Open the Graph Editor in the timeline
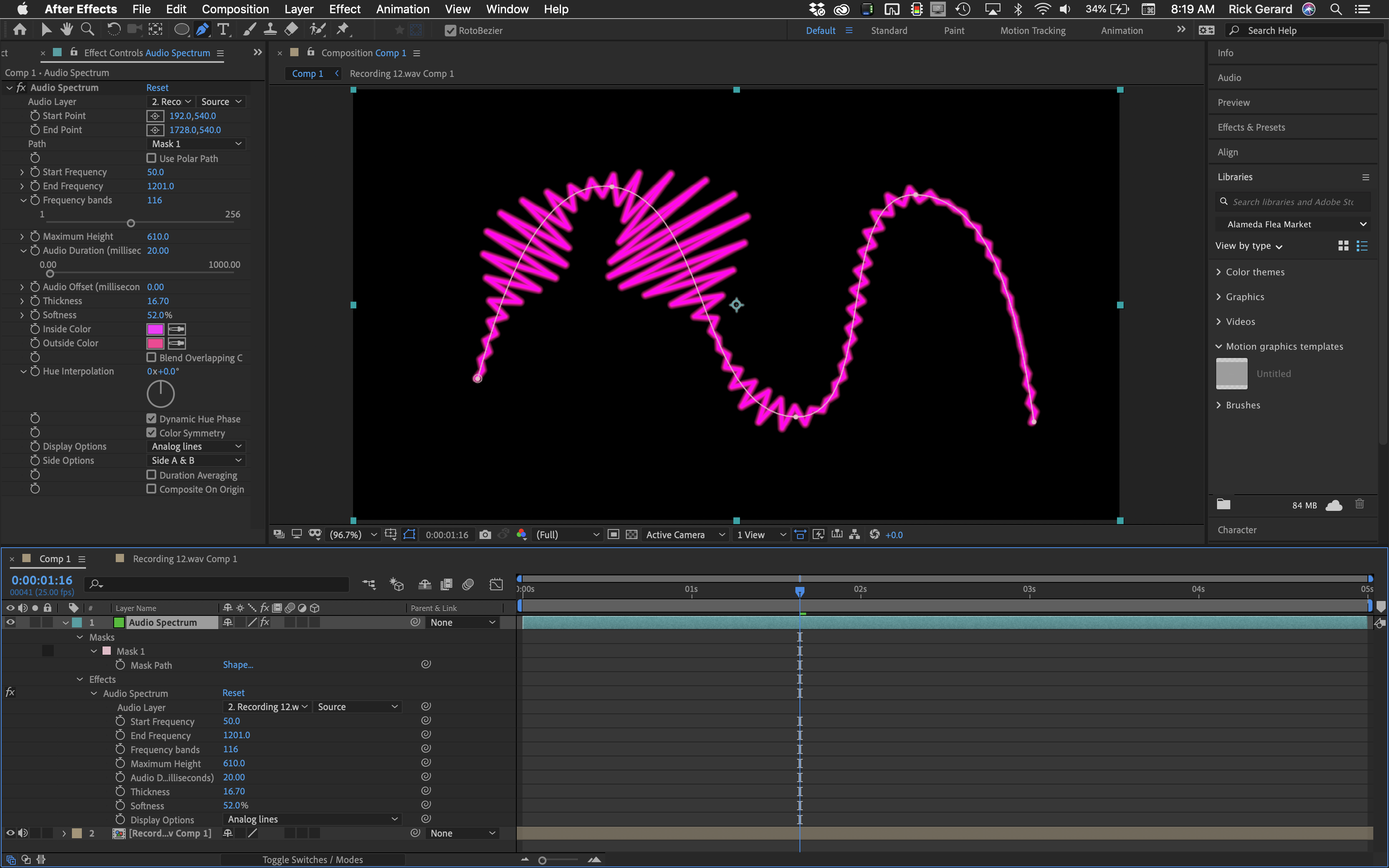Viewport: 1389px width, 868px height. tap(496, 584)
